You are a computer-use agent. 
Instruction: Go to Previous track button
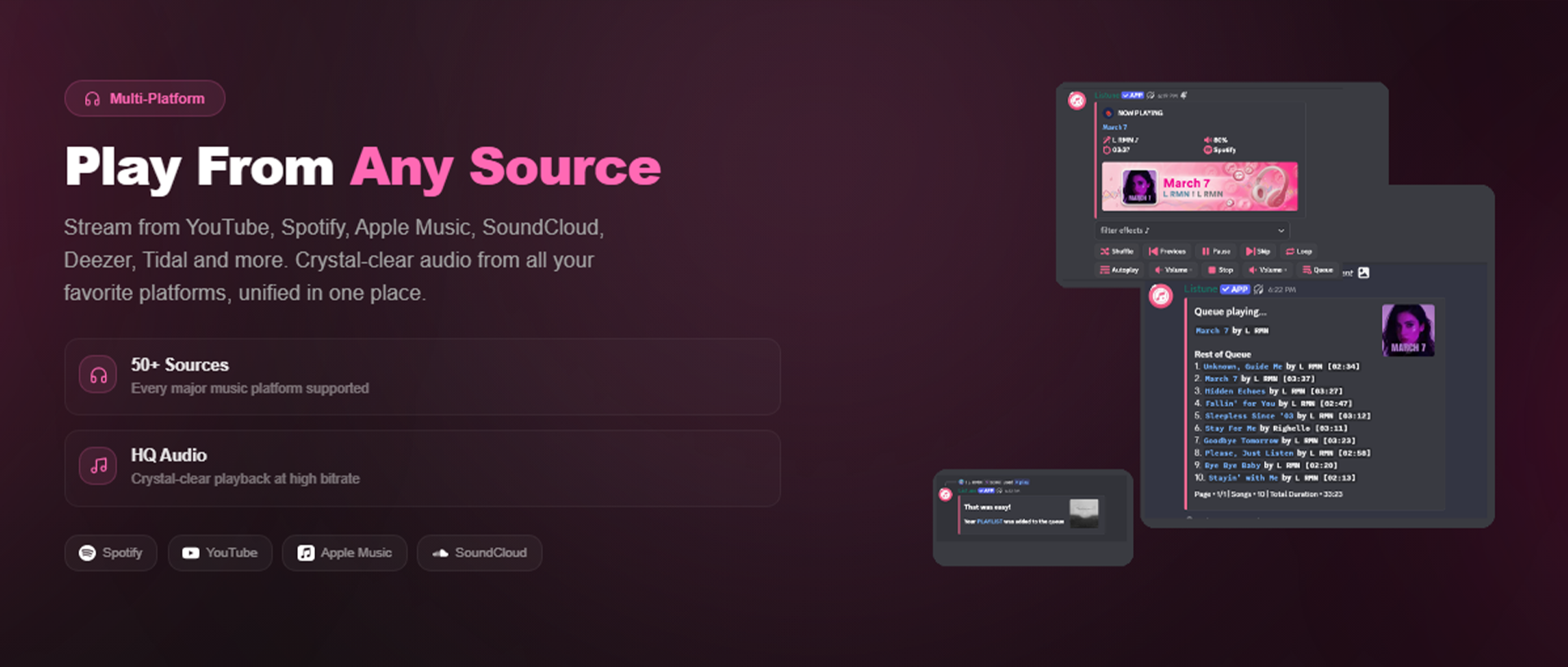(x=1167, y=251)
